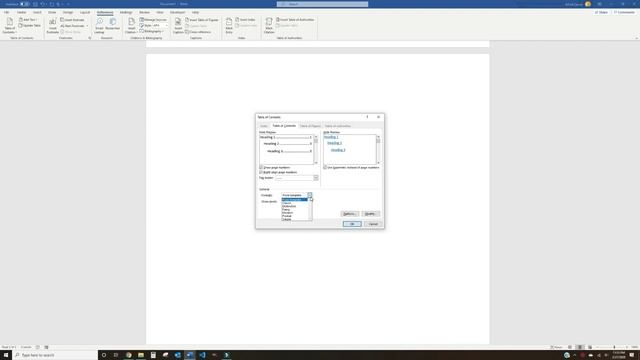Image resolution: width=640 pixels, height=360 pixels.
Task: Click the Windows taskbar search box
Action: tap(55, 355)
